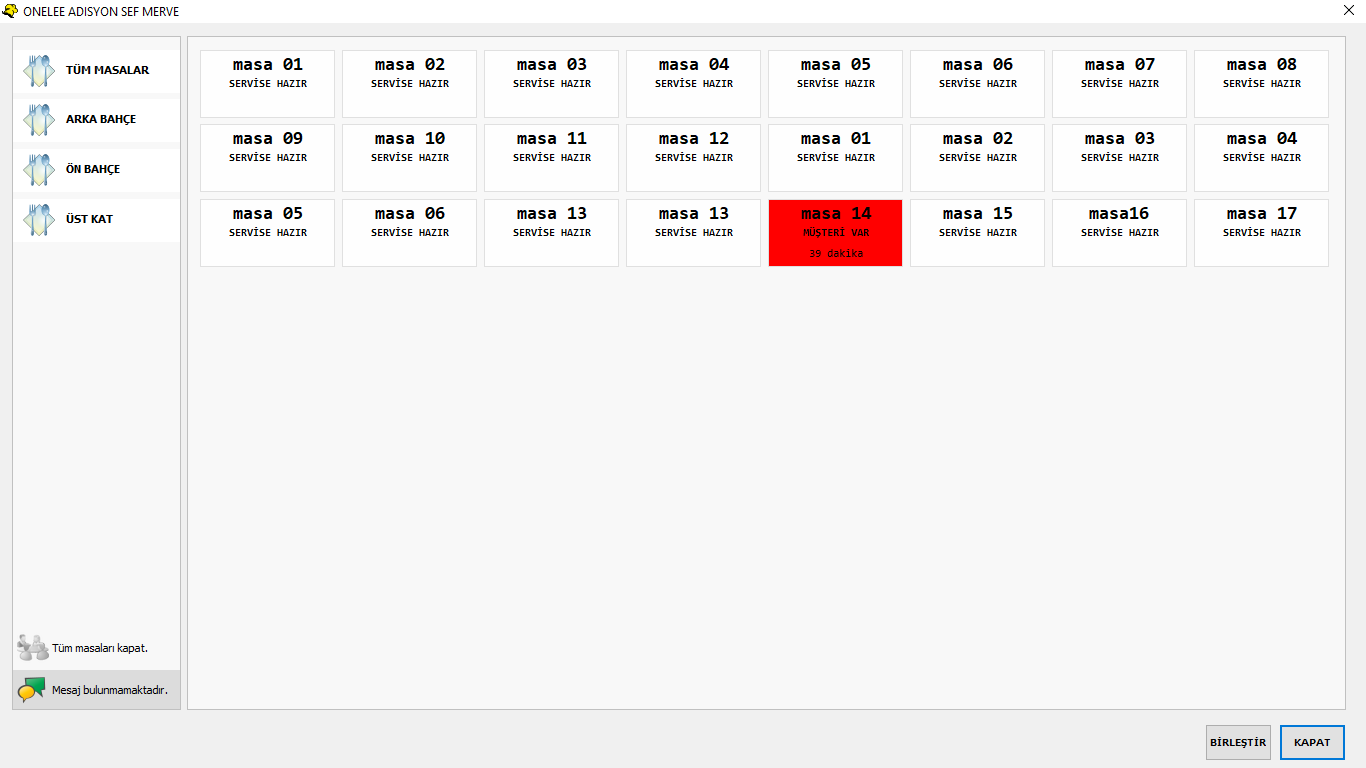Click the BİRLEŞTİR button
Screen dimensions: 1366x768
[1238, 743]
